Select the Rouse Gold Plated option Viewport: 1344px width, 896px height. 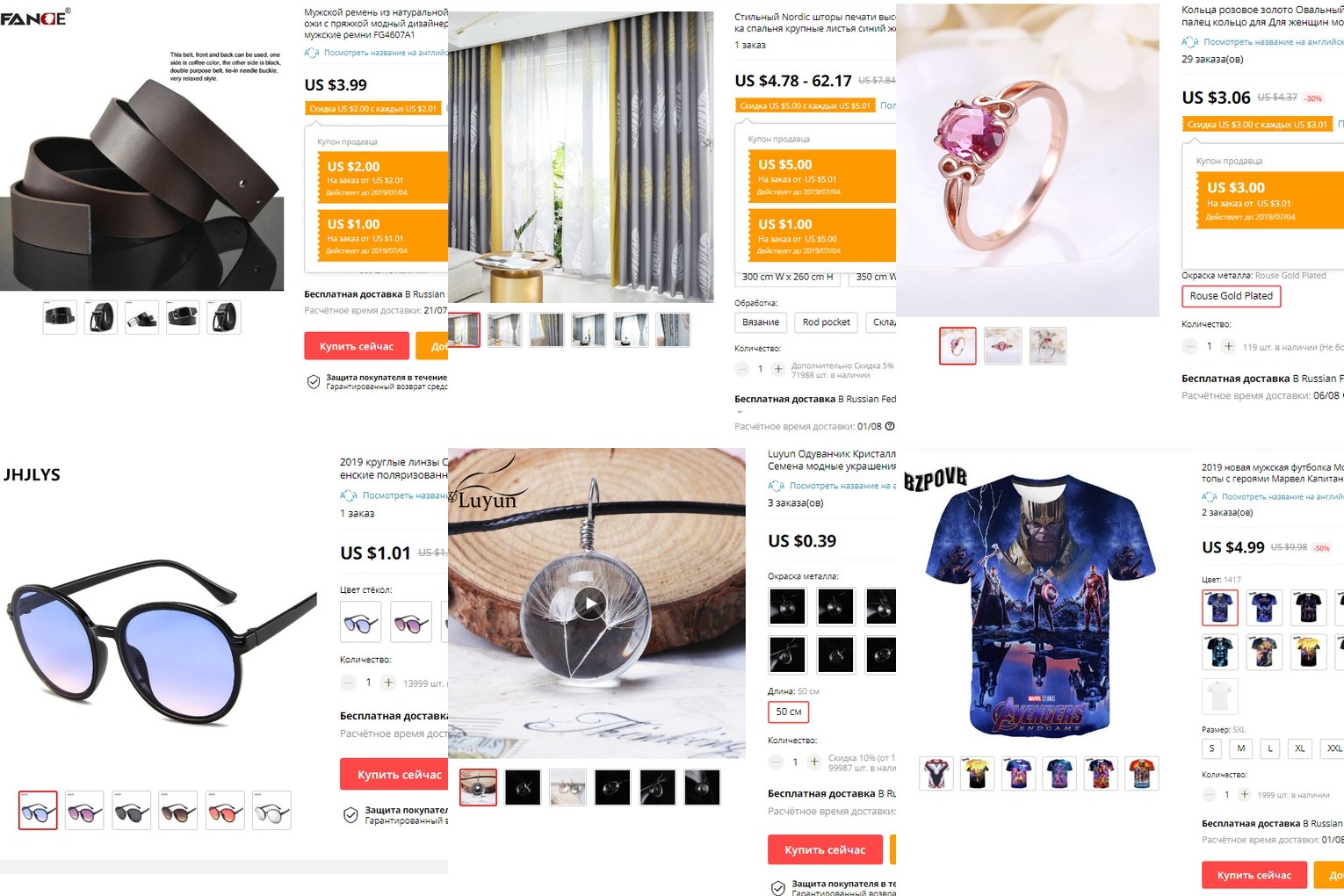pyautogui.click(x=1231, y=296)
